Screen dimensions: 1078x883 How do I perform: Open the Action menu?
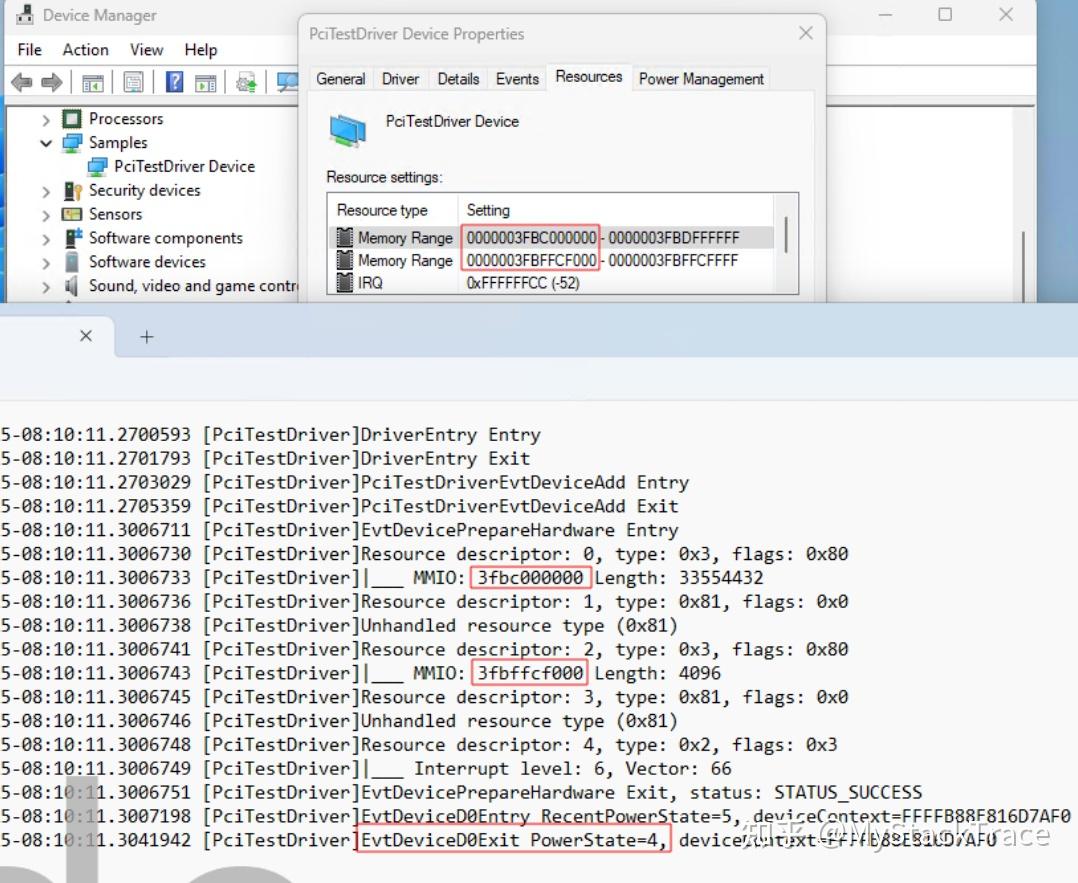(85, 49)
